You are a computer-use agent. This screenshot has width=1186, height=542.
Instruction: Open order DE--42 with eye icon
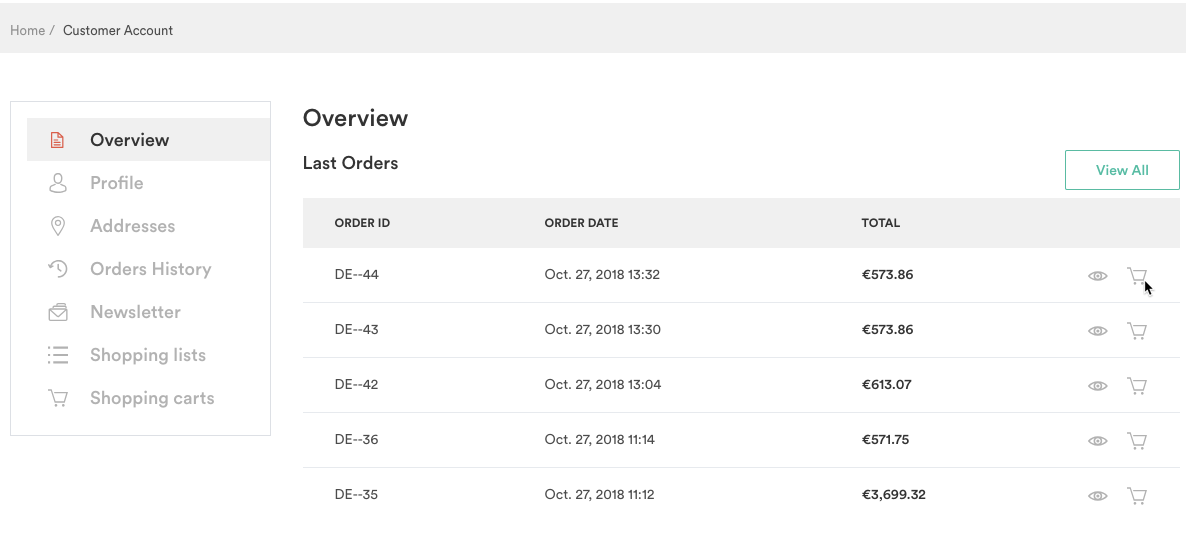(x=1097, y=386)
